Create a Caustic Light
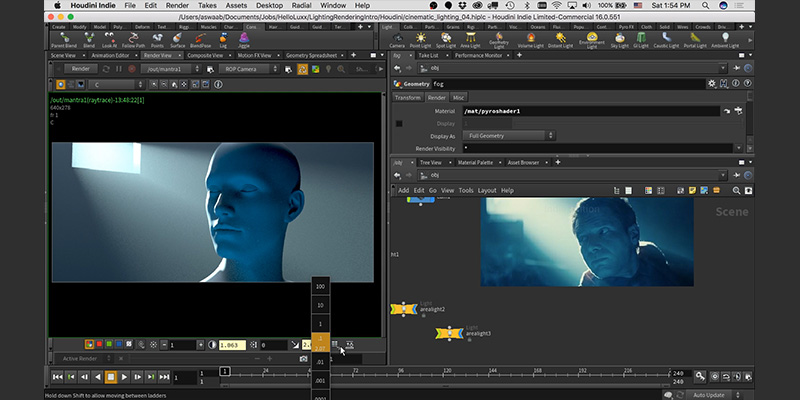Viewport: 800px width, 400px height. point(666,40)
